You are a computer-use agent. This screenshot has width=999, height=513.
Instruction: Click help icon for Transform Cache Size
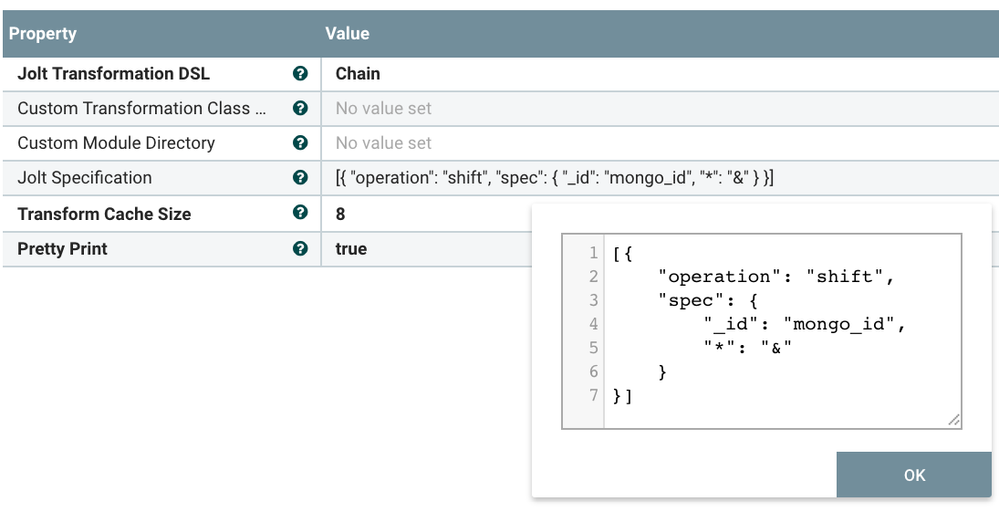pyautogui.click(x=299, y=213)
